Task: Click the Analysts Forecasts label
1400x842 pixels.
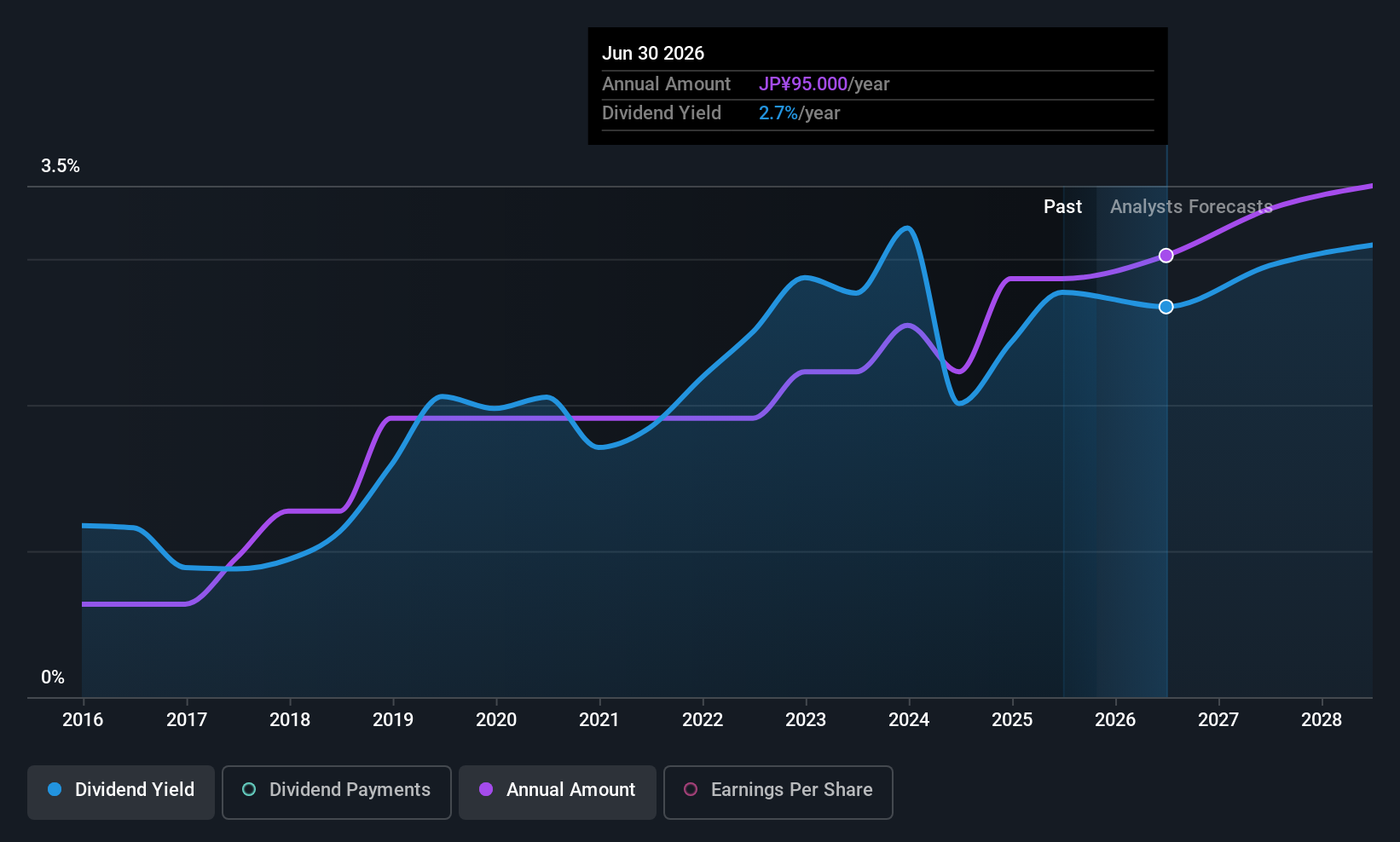Action: (1191, 207)
